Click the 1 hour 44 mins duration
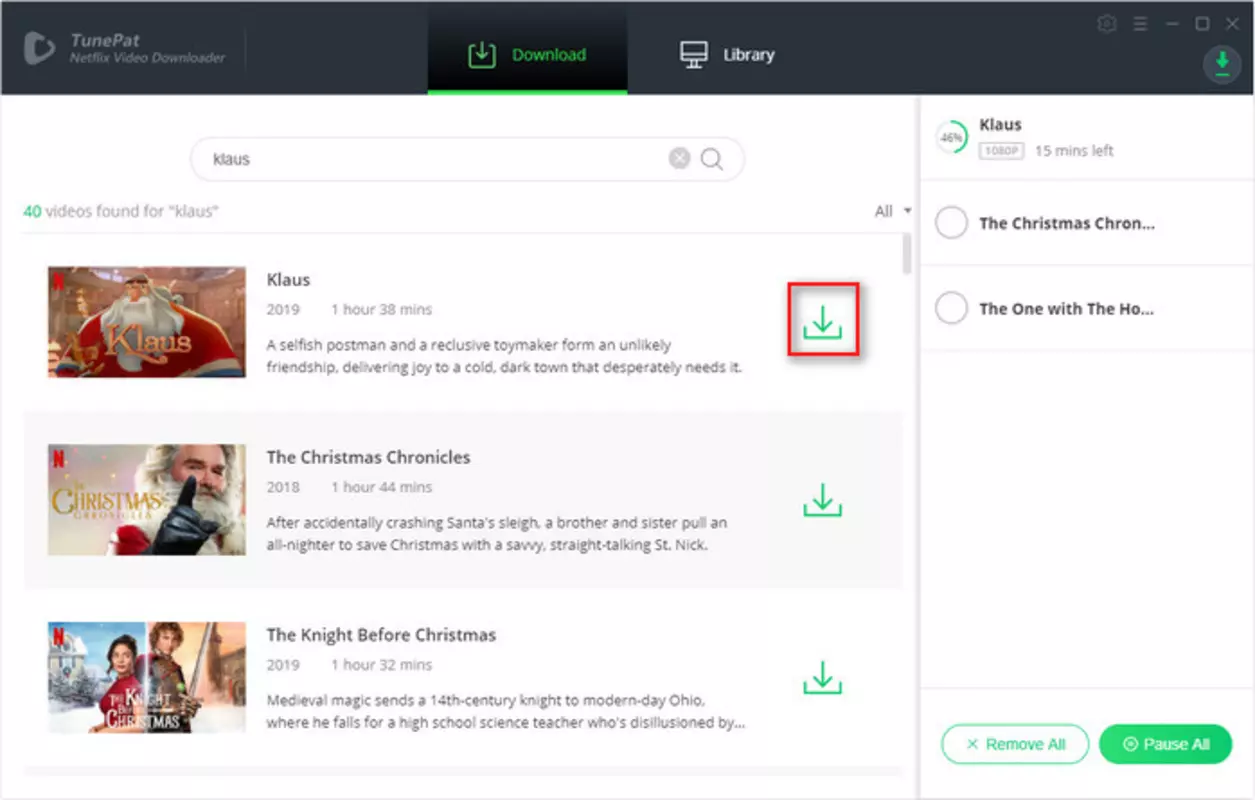Image resolution: width=1255 pixels, height=800 pixels. (x=381, y=487)
